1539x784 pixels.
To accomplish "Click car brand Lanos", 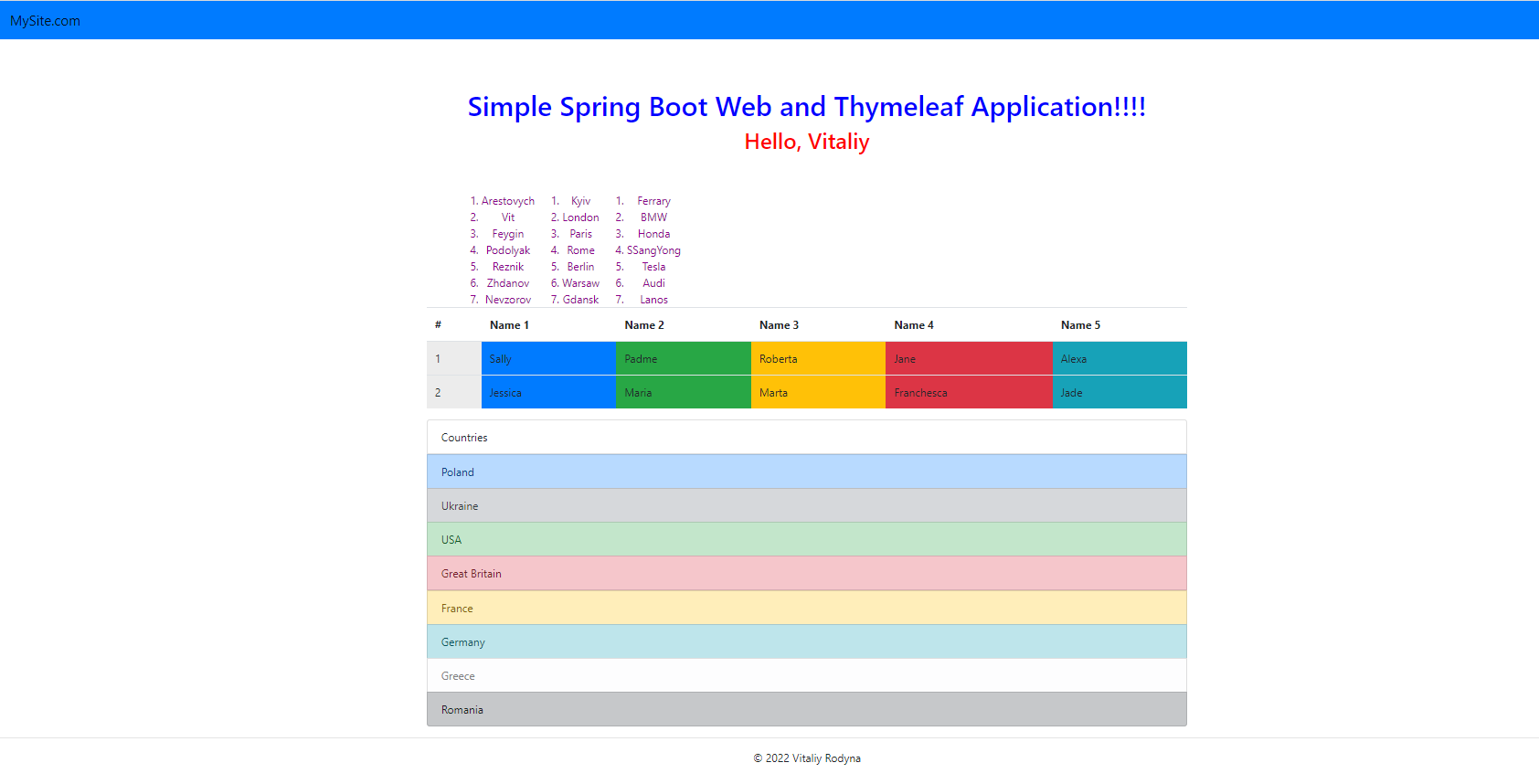I will [653, 300].
